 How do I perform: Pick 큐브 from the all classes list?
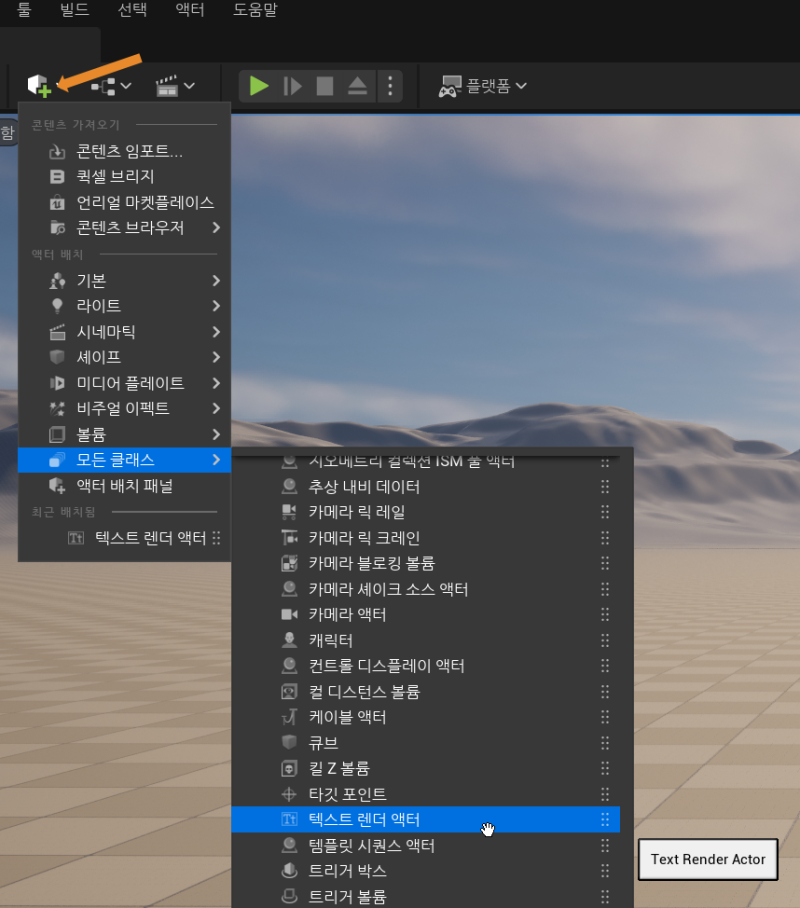click(323, 743)
